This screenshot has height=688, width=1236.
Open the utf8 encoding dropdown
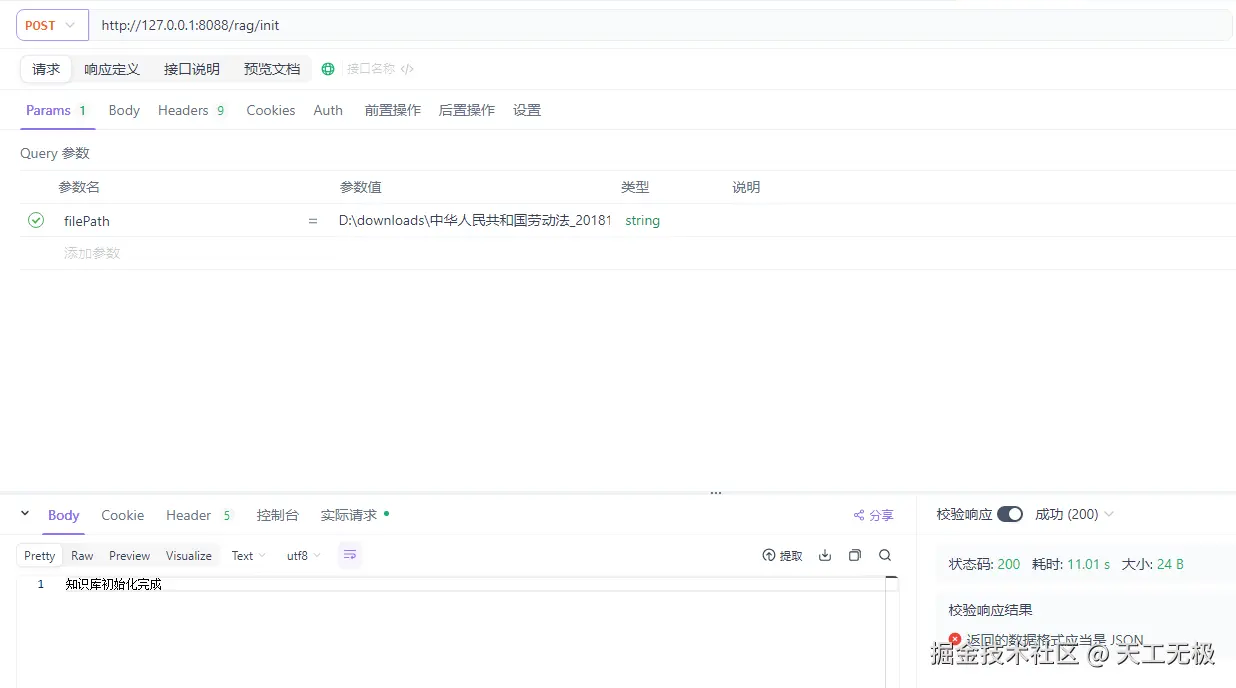click(x=304, y=555)
